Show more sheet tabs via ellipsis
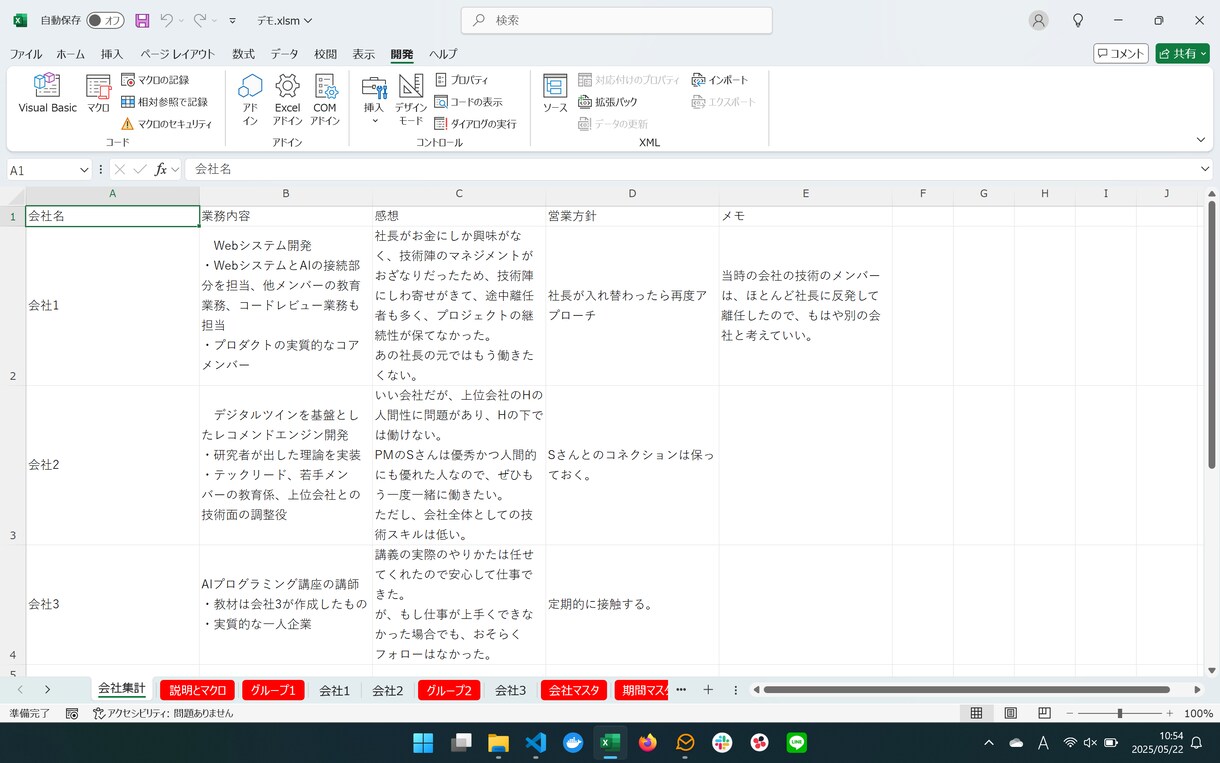This screenshot has height=763, width=1220. 681,690
